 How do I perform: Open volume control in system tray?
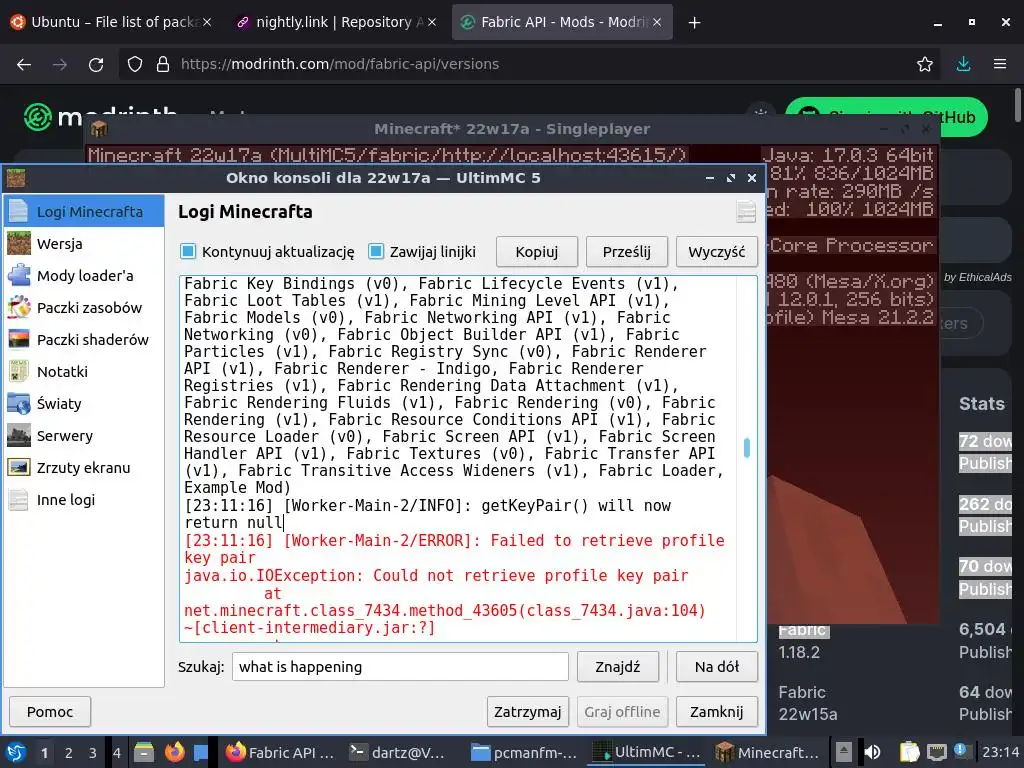(872, 752)
